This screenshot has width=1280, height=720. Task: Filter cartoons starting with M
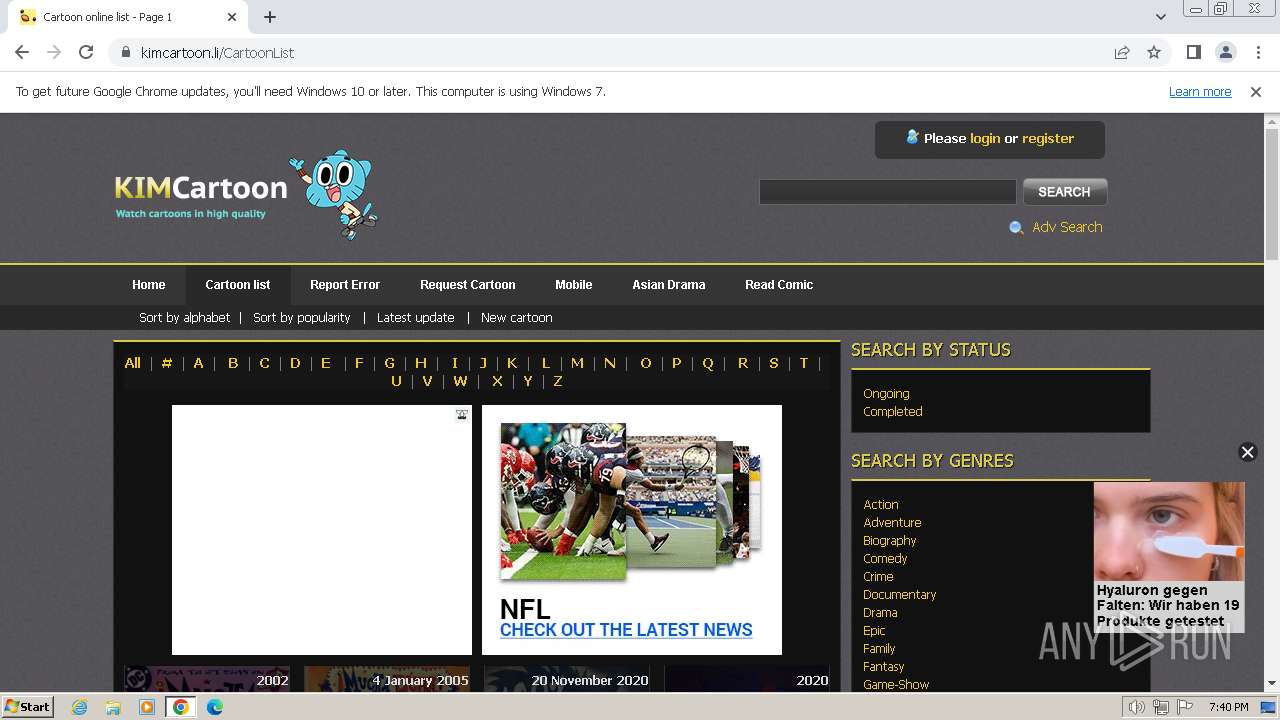(577, 363)
